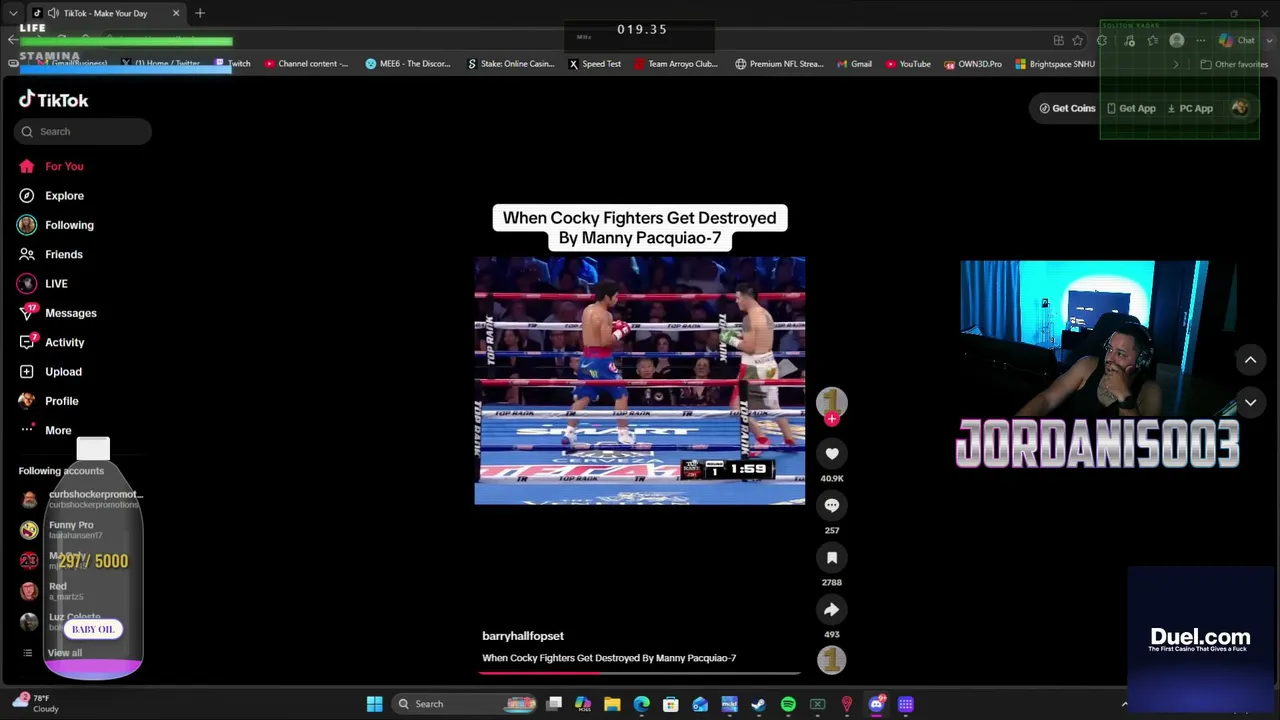Click the TikTok logo
This screenshot has height=720, width=1280.
click(54, 100)
